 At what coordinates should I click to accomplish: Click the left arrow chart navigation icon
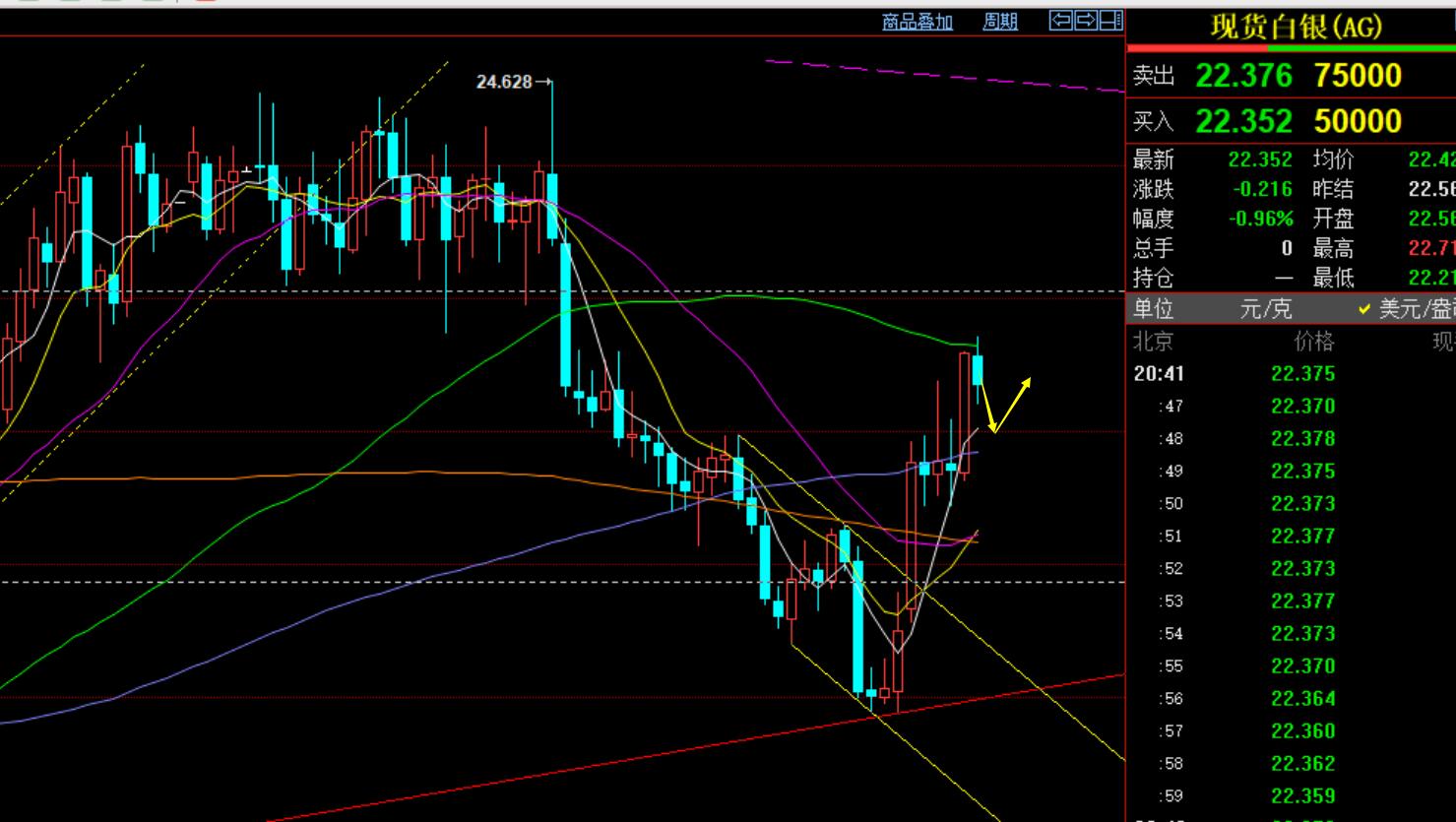click(x=1060, y=20)
